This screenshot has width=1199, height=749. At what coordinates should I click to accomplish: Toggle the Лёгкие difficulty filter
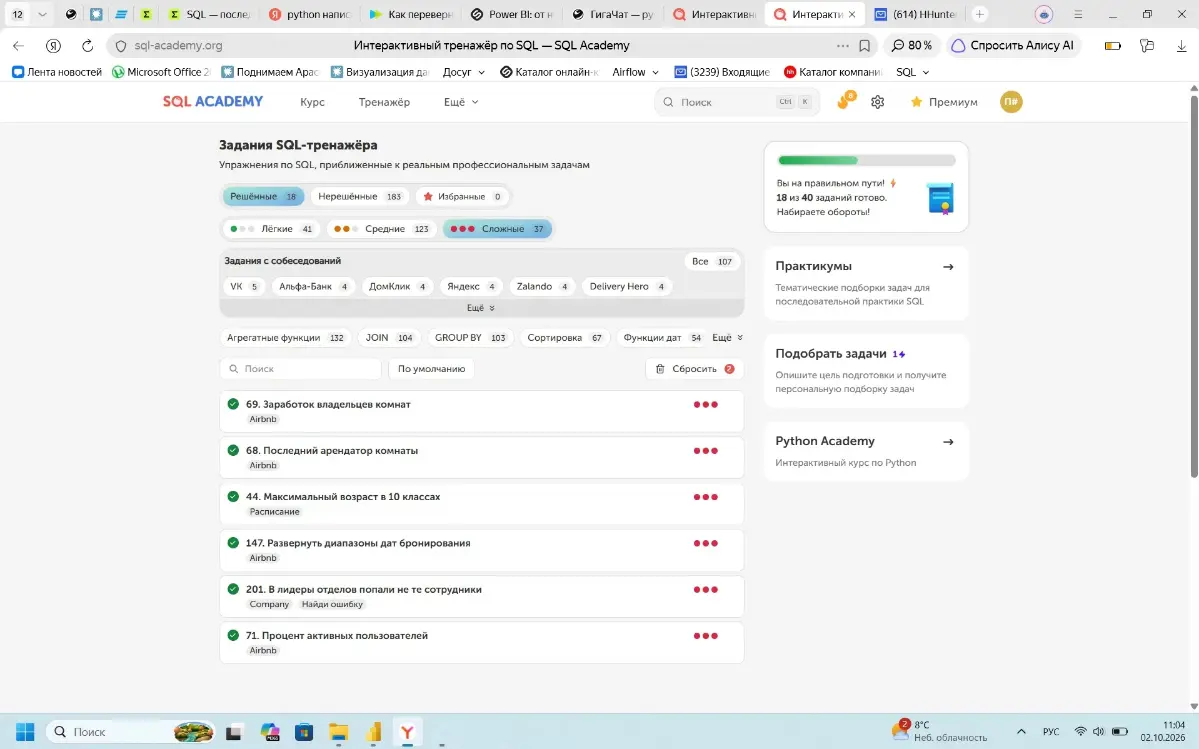(x=271, y=229)
